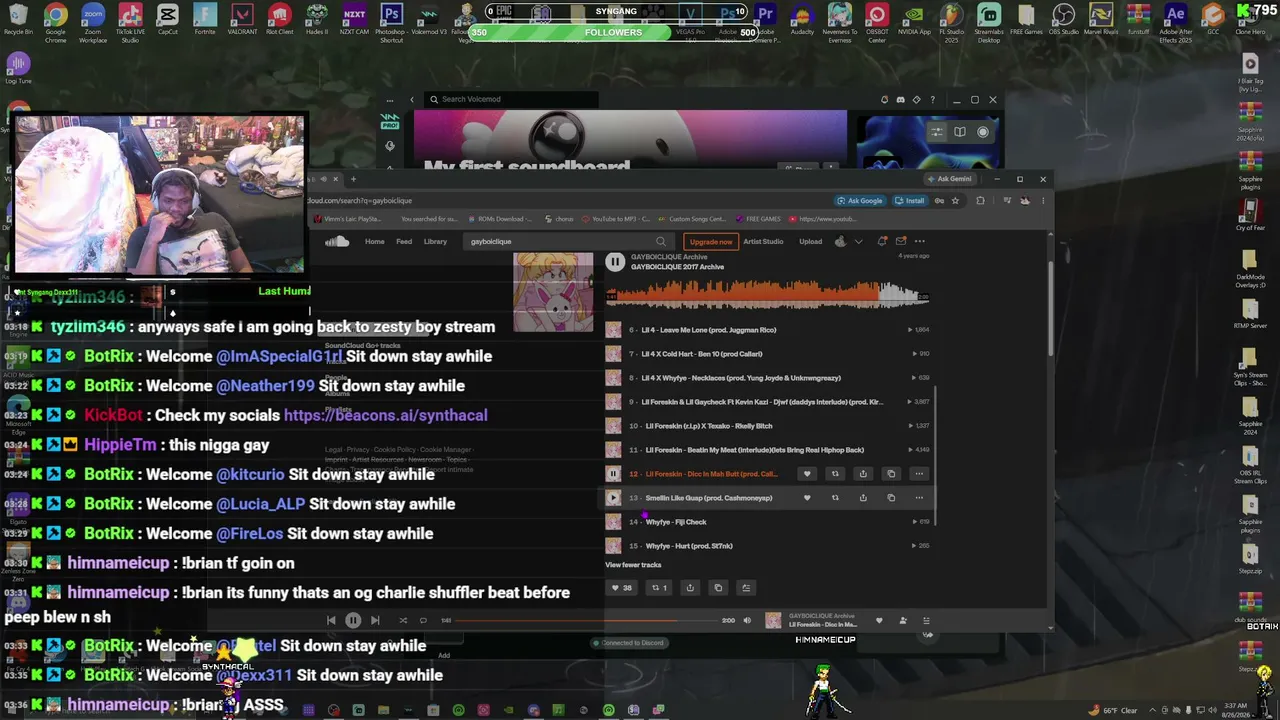This screenshot has width=1280, height=720.
Task: Click the Upgrade now button
Action: tap(711, 241)
